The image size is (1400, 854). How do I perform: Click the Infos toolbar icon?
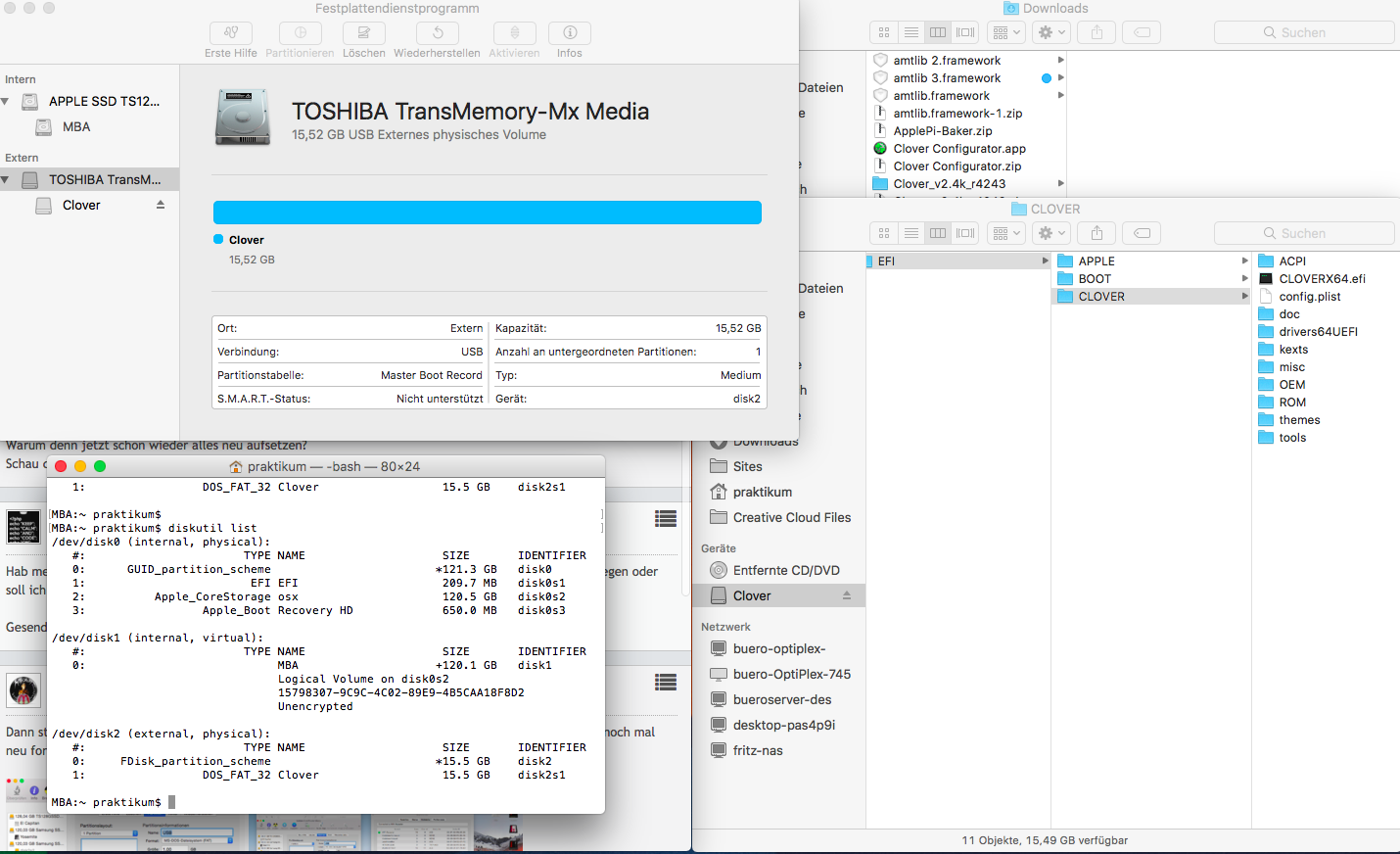click(x=570, y=33)
